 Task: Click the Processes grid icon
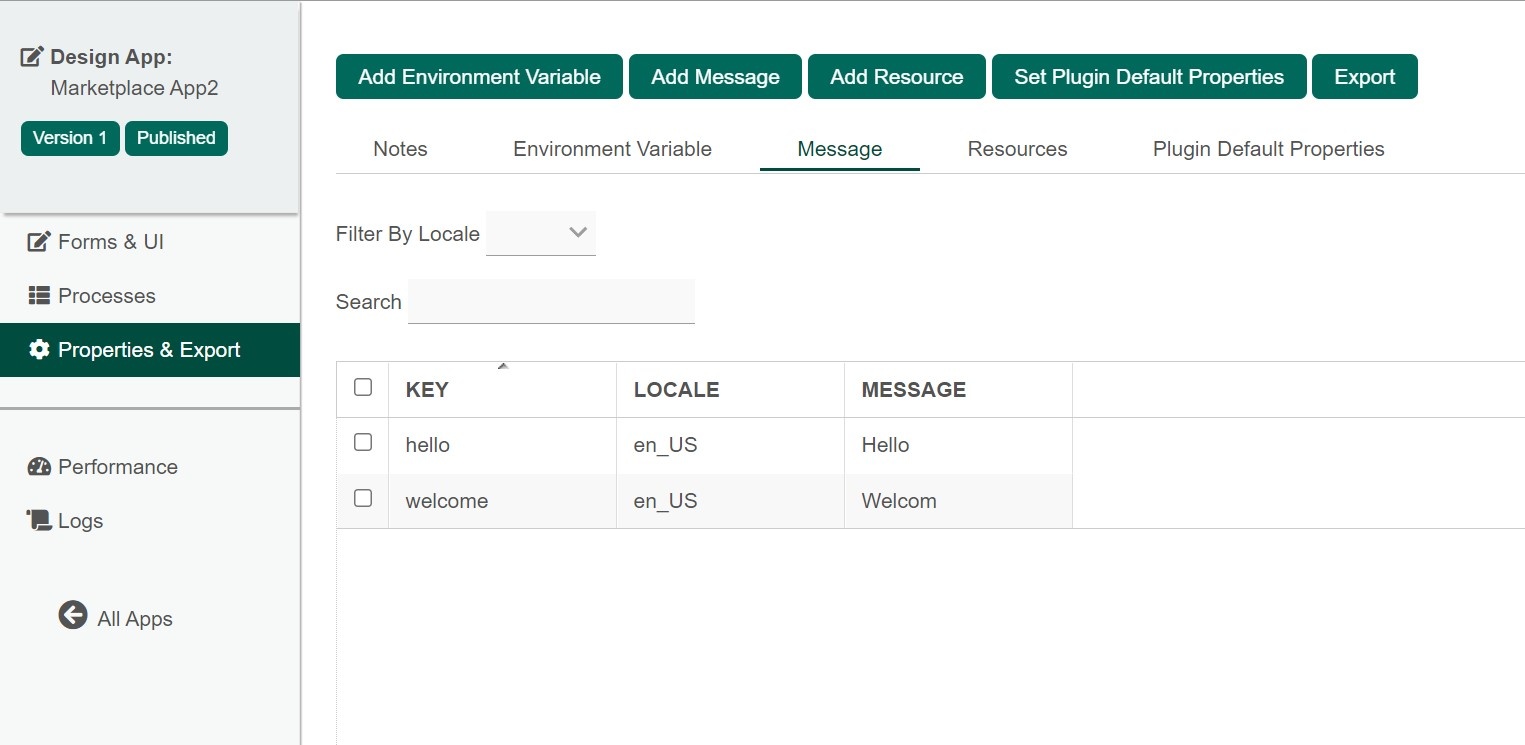[39, 296]
